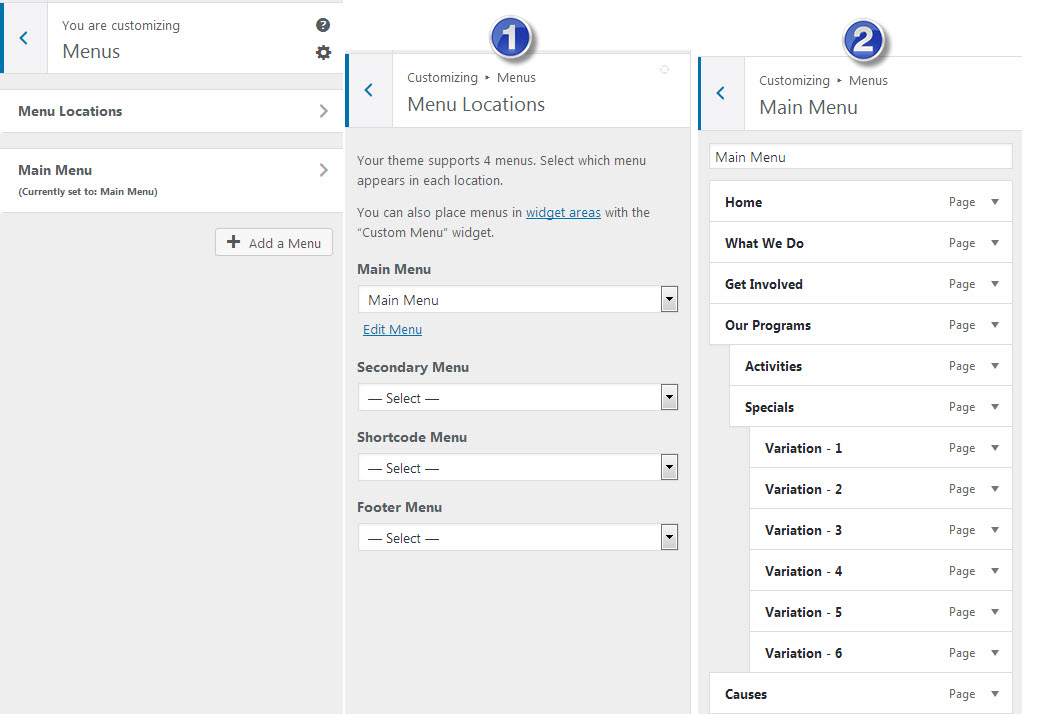Click back arrow in Main Menu panel
Image resolution: width=1039 pixels, height=714 pixels.
(721, 94)
